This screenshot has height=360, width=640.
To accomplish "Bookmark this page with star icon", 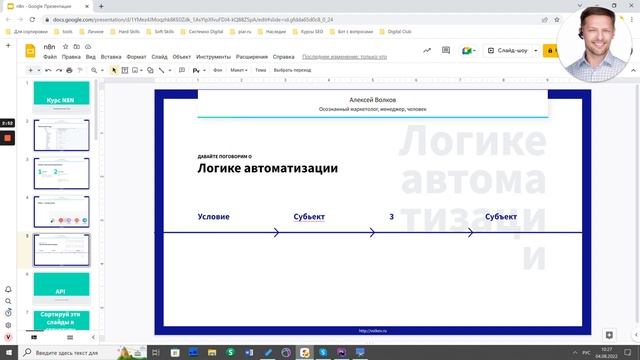I will (557, 20).
